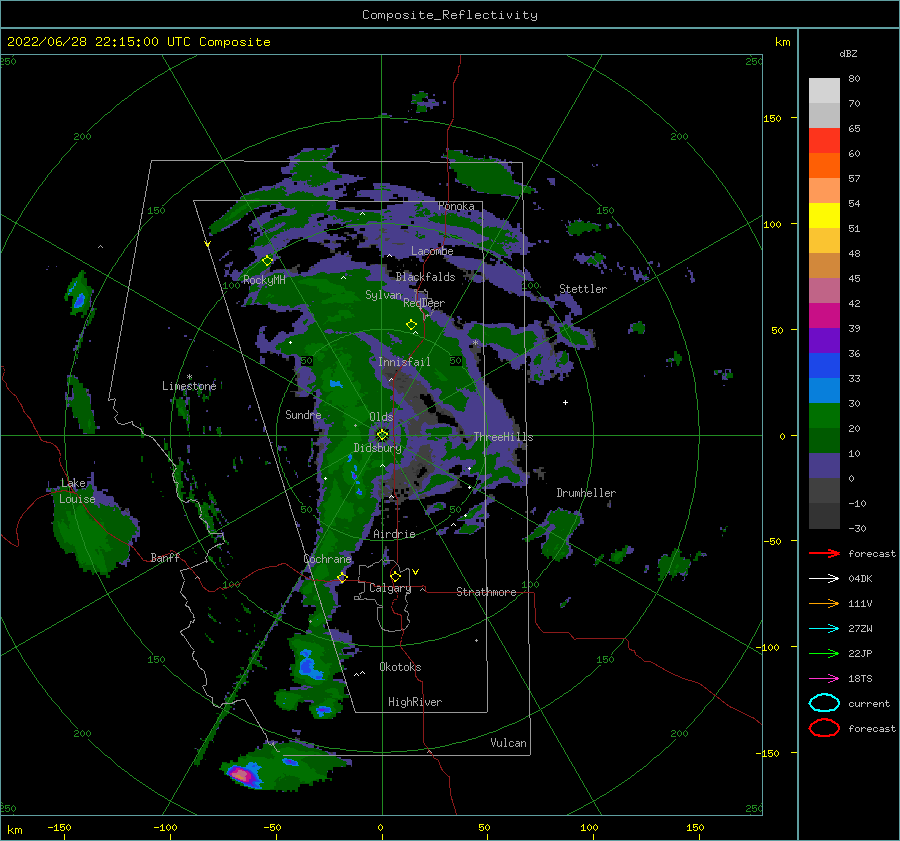The width and height of the screenshot is (900, 841).
Task: Click the cyan 'current' ellipse in legend
Action: 824,703
